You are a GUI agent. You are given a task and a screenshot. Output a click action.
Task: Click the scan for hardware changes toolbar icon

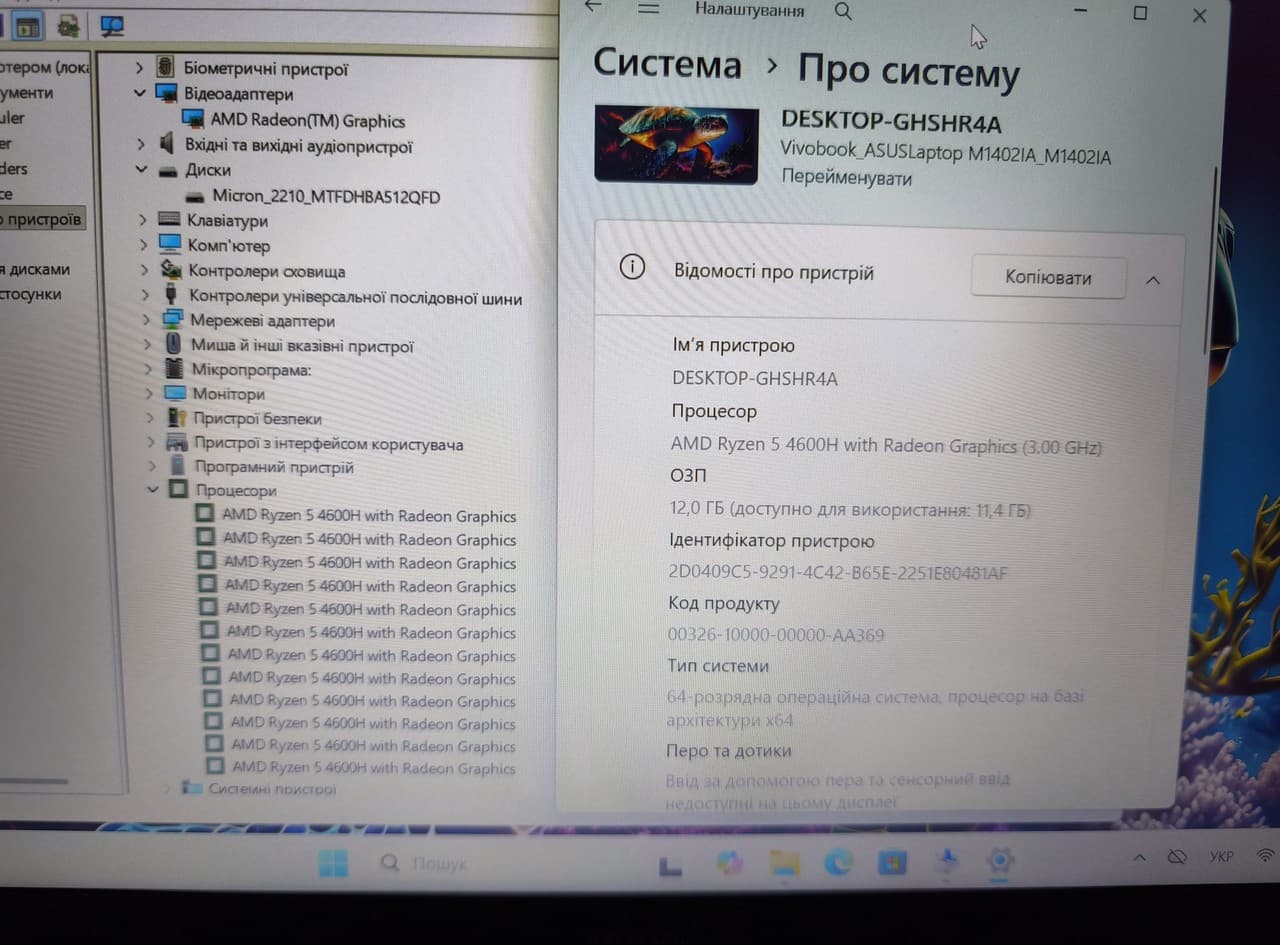(x=111, y=26)
